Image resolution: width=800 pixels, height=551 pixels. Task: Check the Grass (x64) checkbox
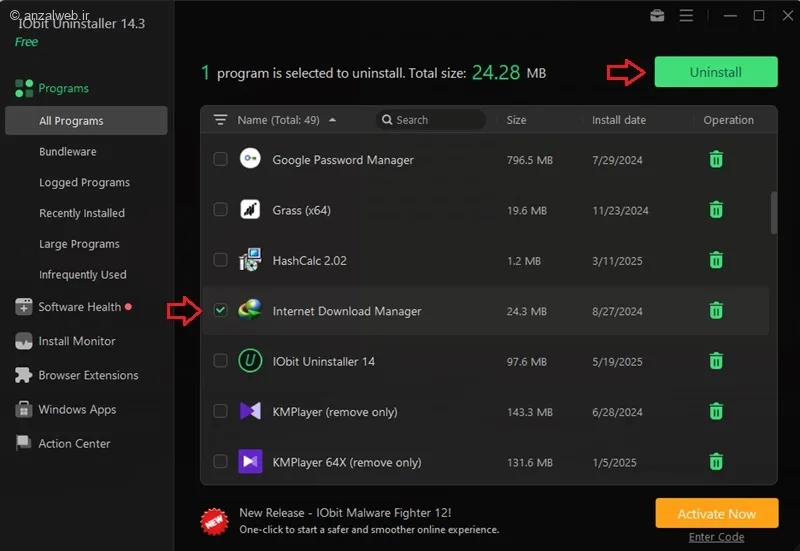[220, 210]
